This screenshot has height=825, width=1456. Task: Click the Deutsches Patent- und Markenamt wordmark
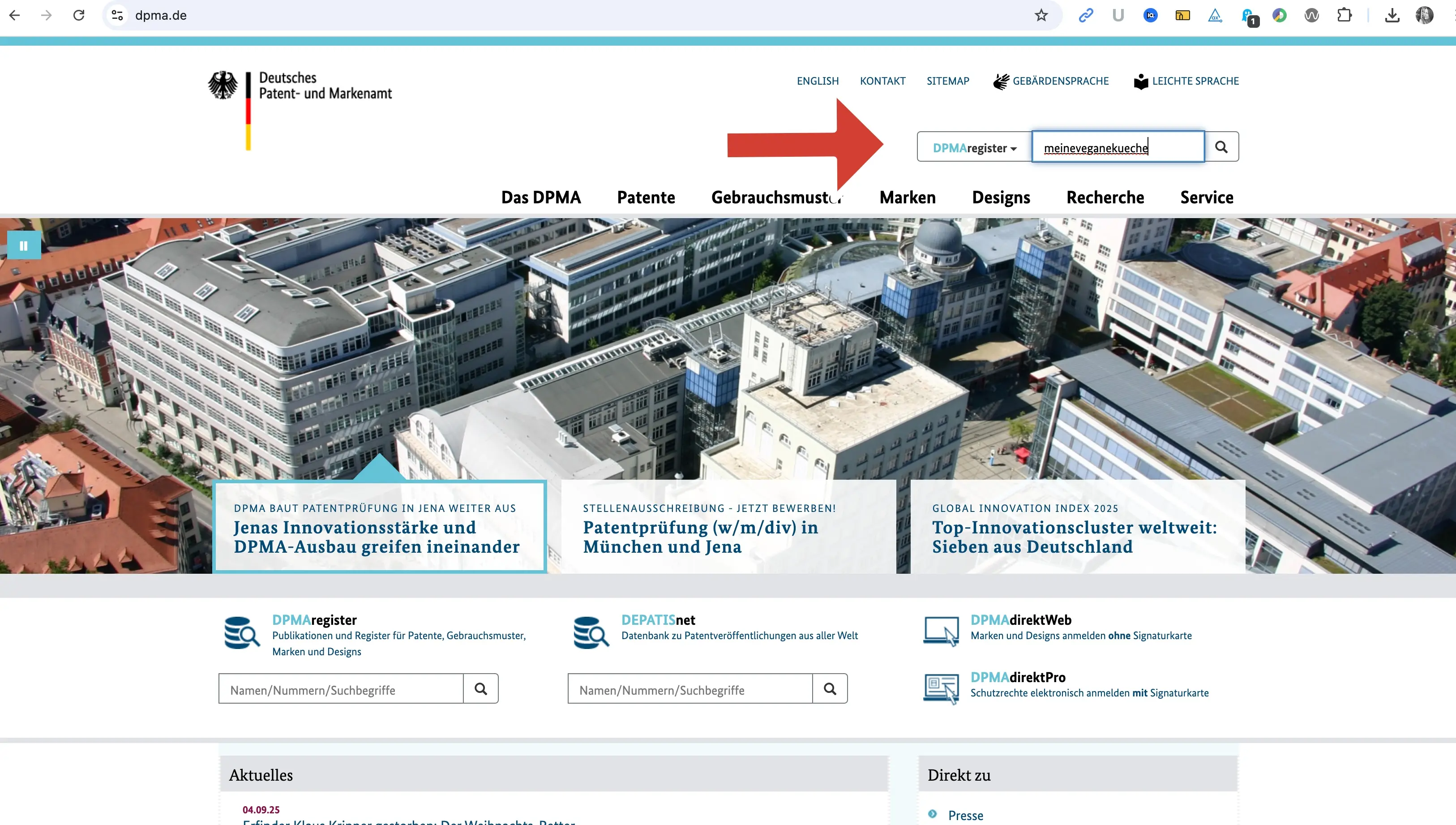(x=325, y=86)
